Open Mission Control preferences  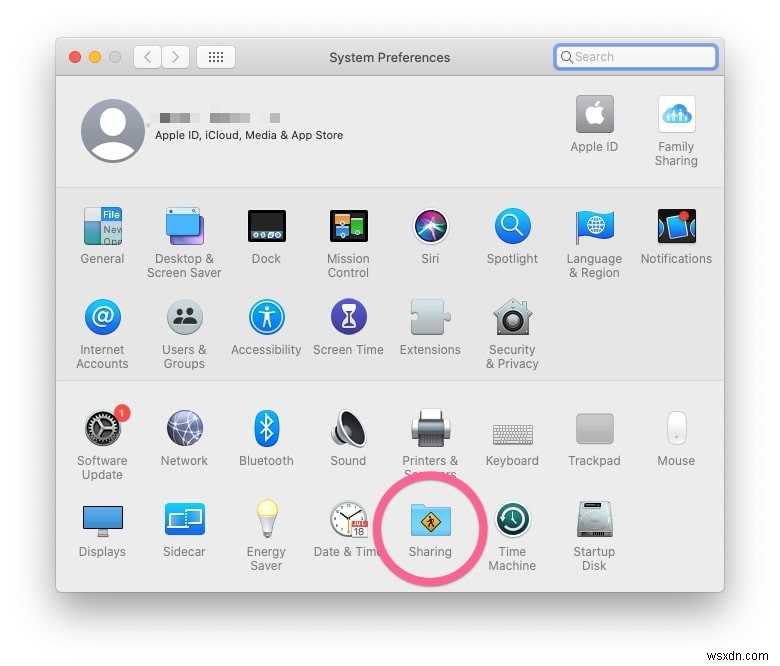point(348,226)
